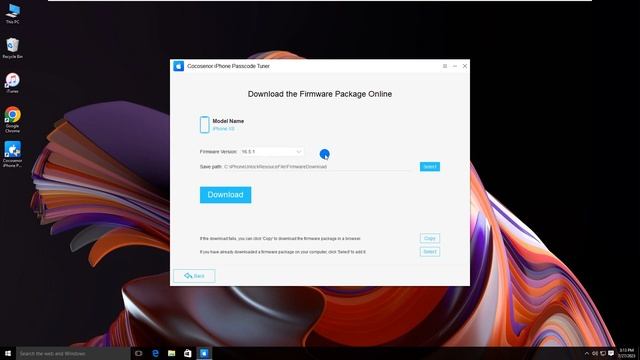Open This PC desktop icon
The width and height of the screenshot is (640, 360).
pyautogui.click(x=12, y=13)
